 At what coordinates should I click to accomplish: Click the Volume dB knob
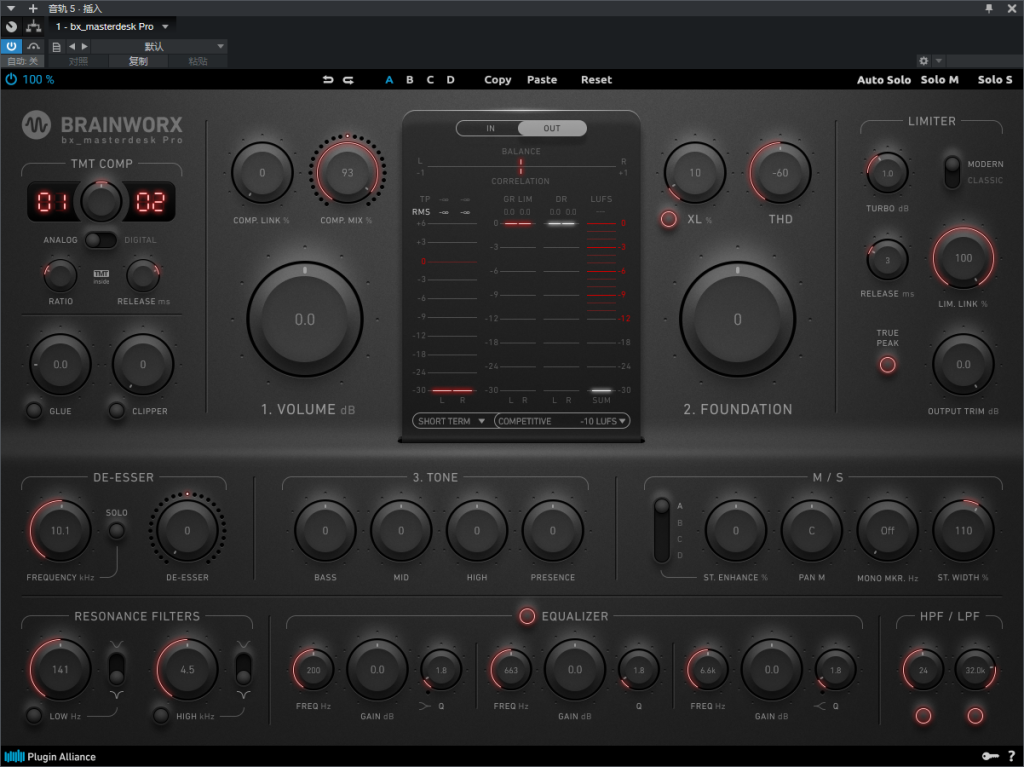tap(305, 319)
